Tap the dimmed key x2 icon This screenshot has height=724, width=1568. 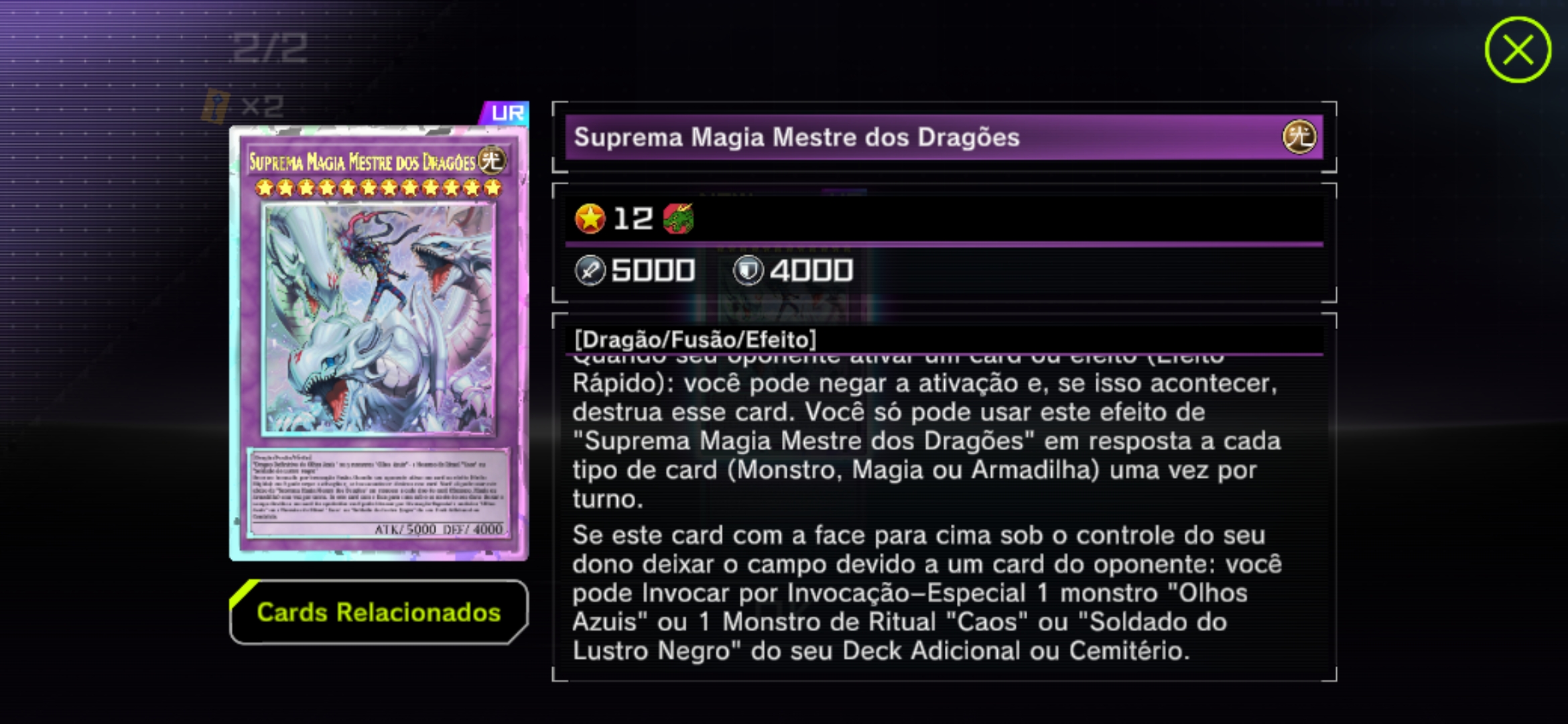coord(243,107)
